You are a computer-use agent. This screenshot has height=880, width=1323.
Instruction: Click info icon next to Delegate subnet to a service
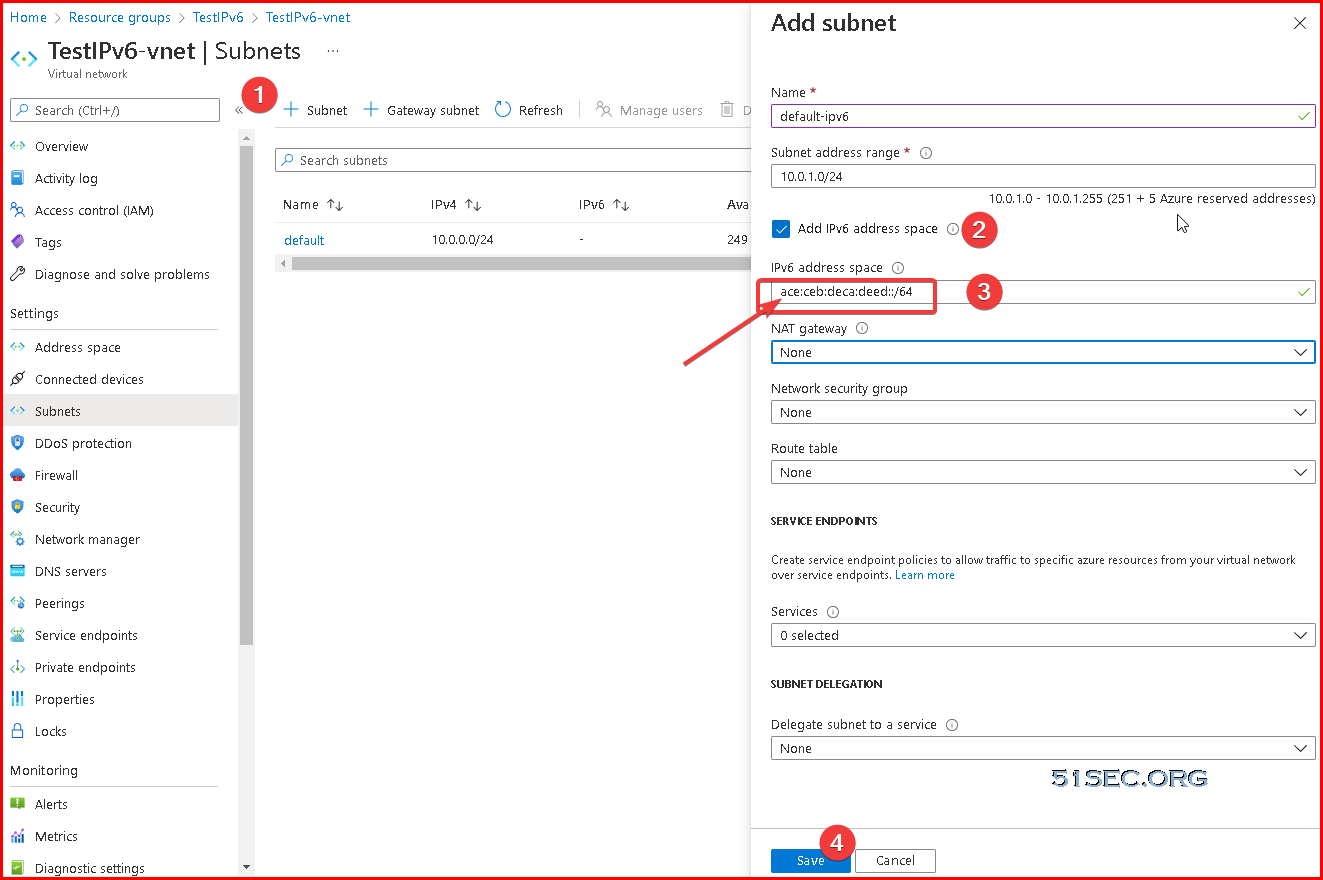click(952, 725)
